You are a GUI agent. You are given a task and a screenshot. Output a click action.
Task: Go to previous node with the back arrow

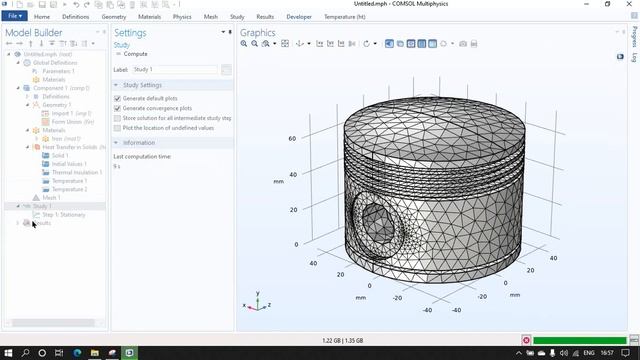pos(9,43)
